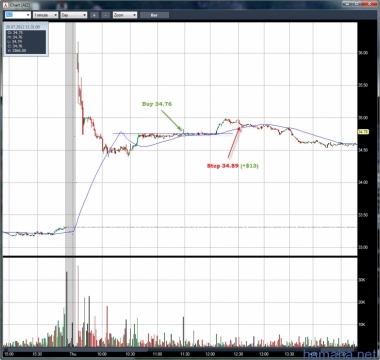Screen dimensions: 380x360
Task: Click the plus zoom-in toolbar button
Action: click(94, 15)
